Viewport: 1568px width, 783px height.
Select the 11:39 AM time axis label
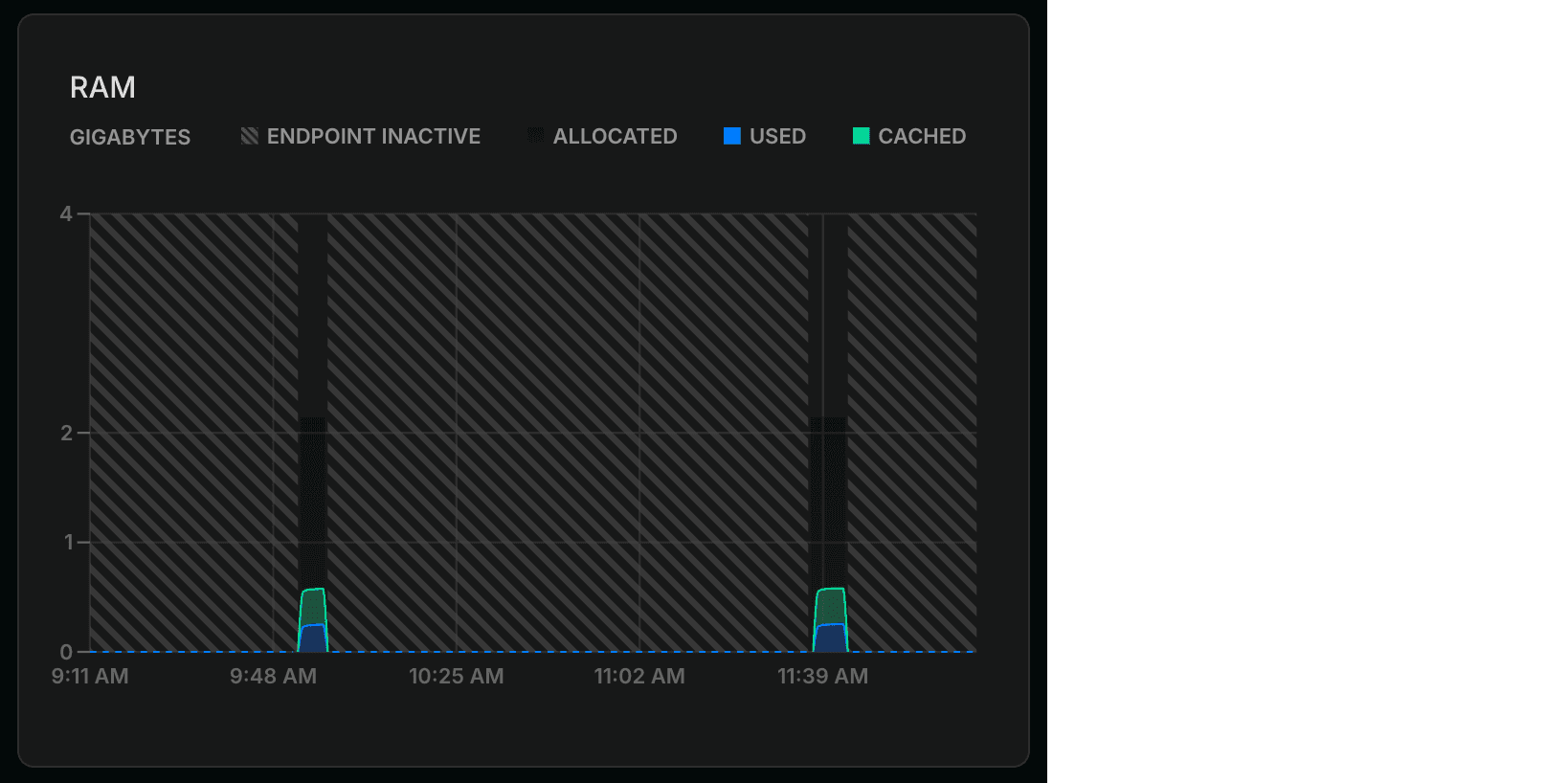pyautogui.click(x=822, y=676)
